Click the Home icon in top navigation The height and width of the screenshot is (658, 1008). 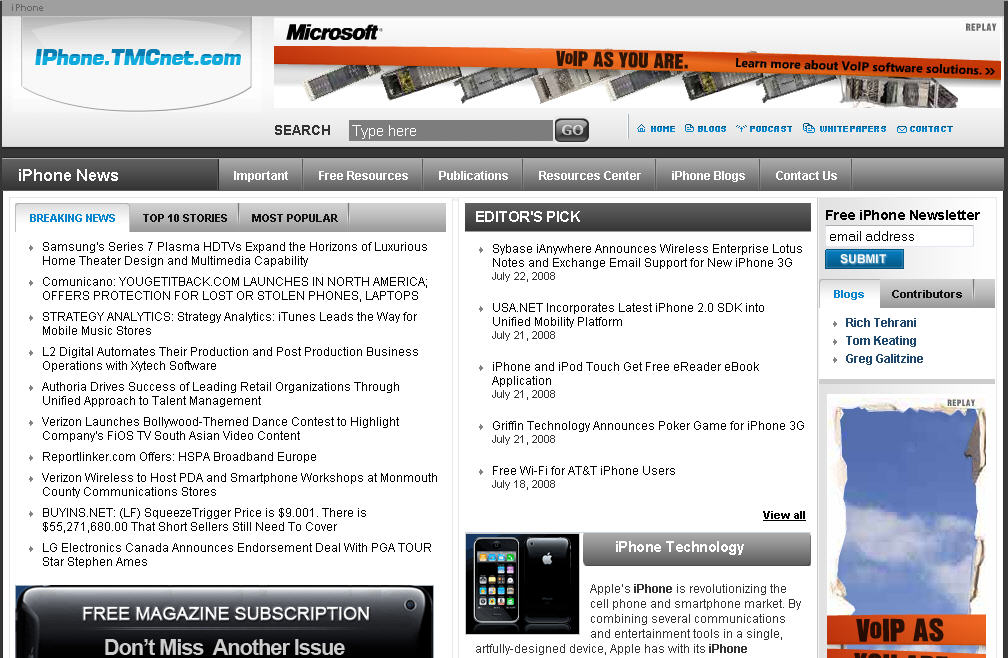[641, 129]
